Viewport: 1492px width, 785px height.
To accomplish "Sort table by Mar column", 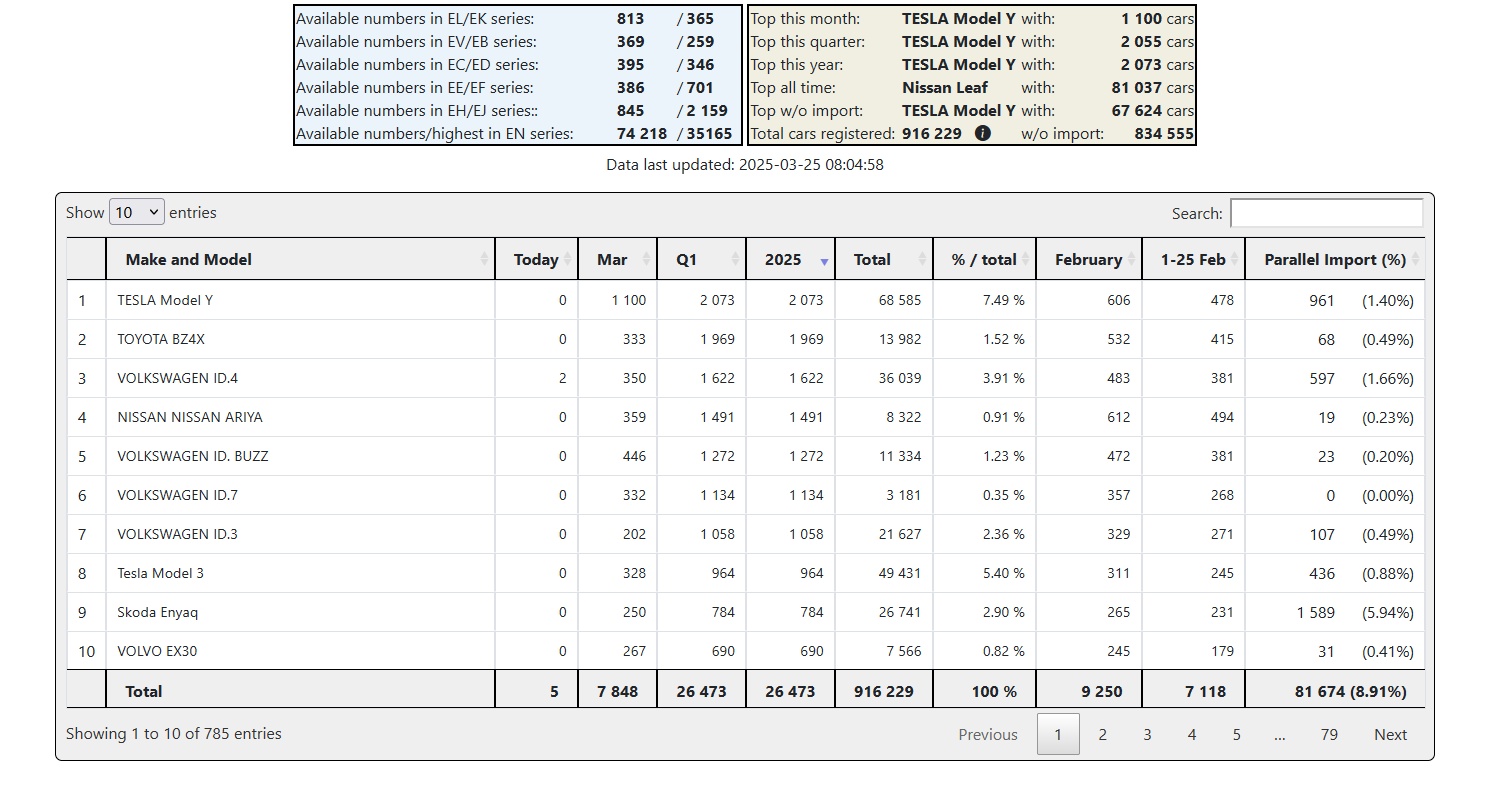I will pyautogui.click(x=617, y=259).
